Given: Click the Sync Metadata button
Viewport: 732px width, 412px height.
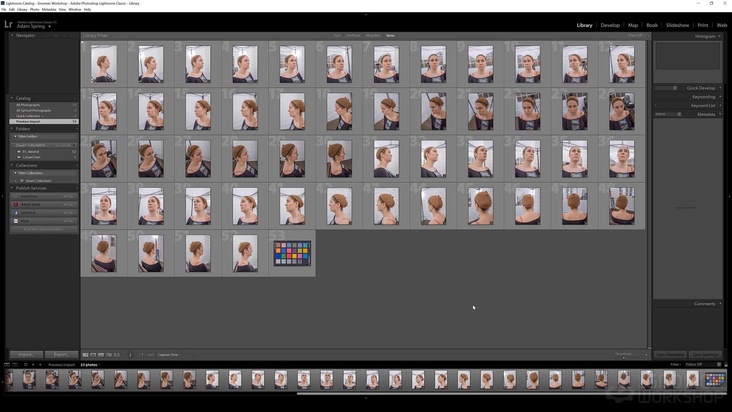Looking at the screenshot, I should click(670, 355).
